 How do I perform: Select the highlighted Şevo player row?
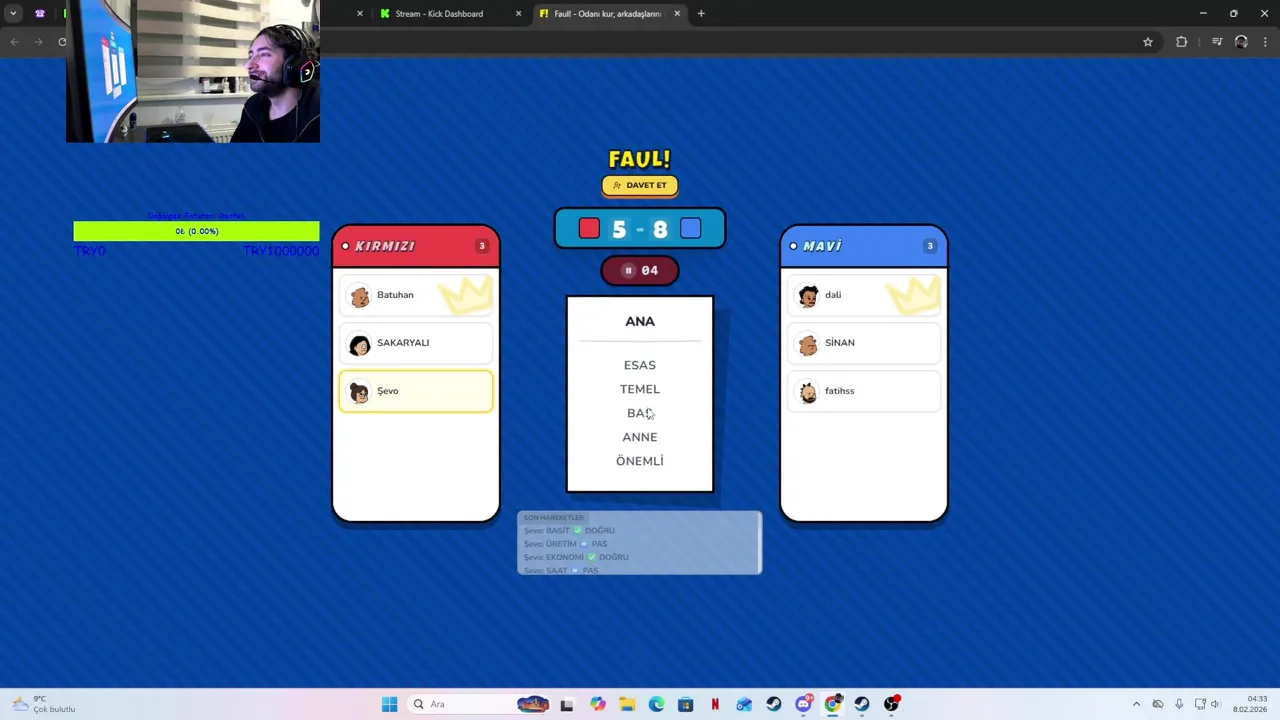416,391
